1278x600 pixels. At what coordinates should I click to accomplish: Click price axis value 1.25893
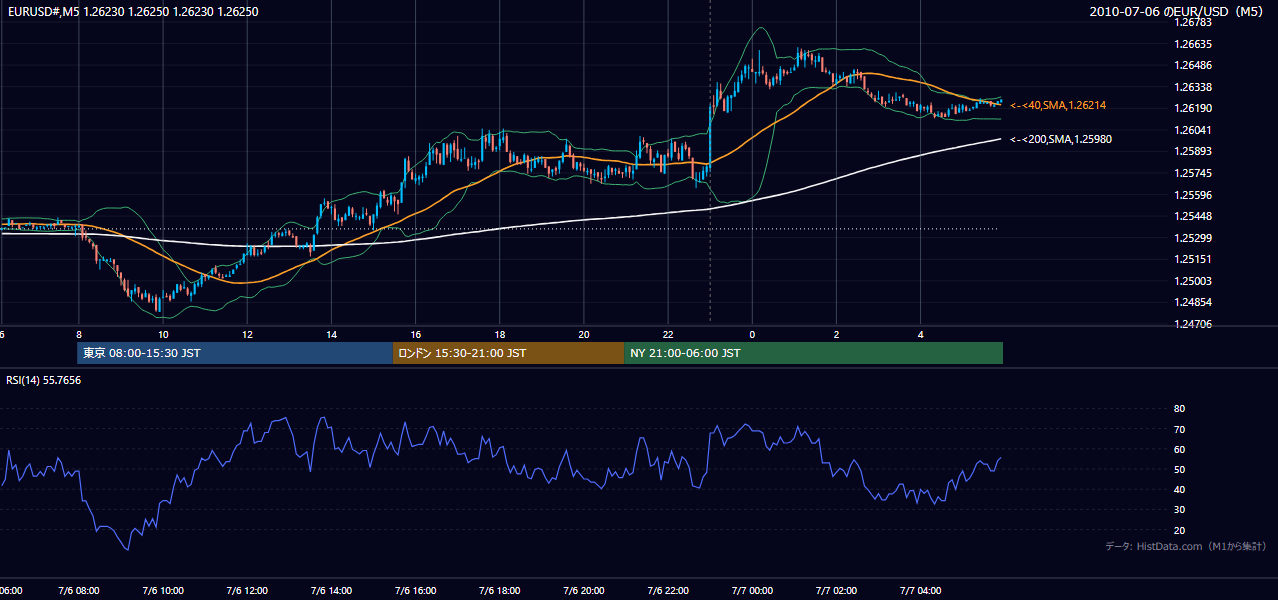point(1194,151)
